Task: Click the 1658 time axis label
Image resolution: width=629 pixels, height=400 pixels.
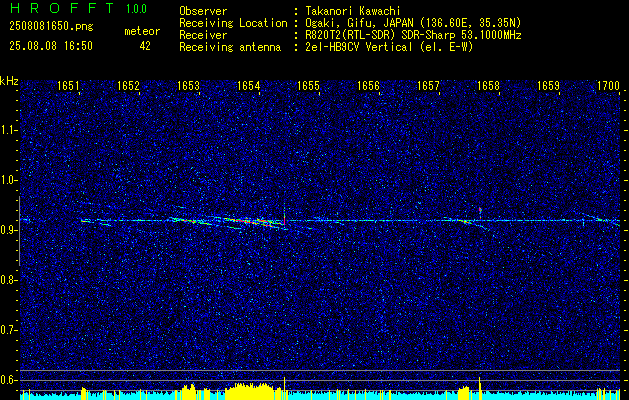Action: (489, 86)
